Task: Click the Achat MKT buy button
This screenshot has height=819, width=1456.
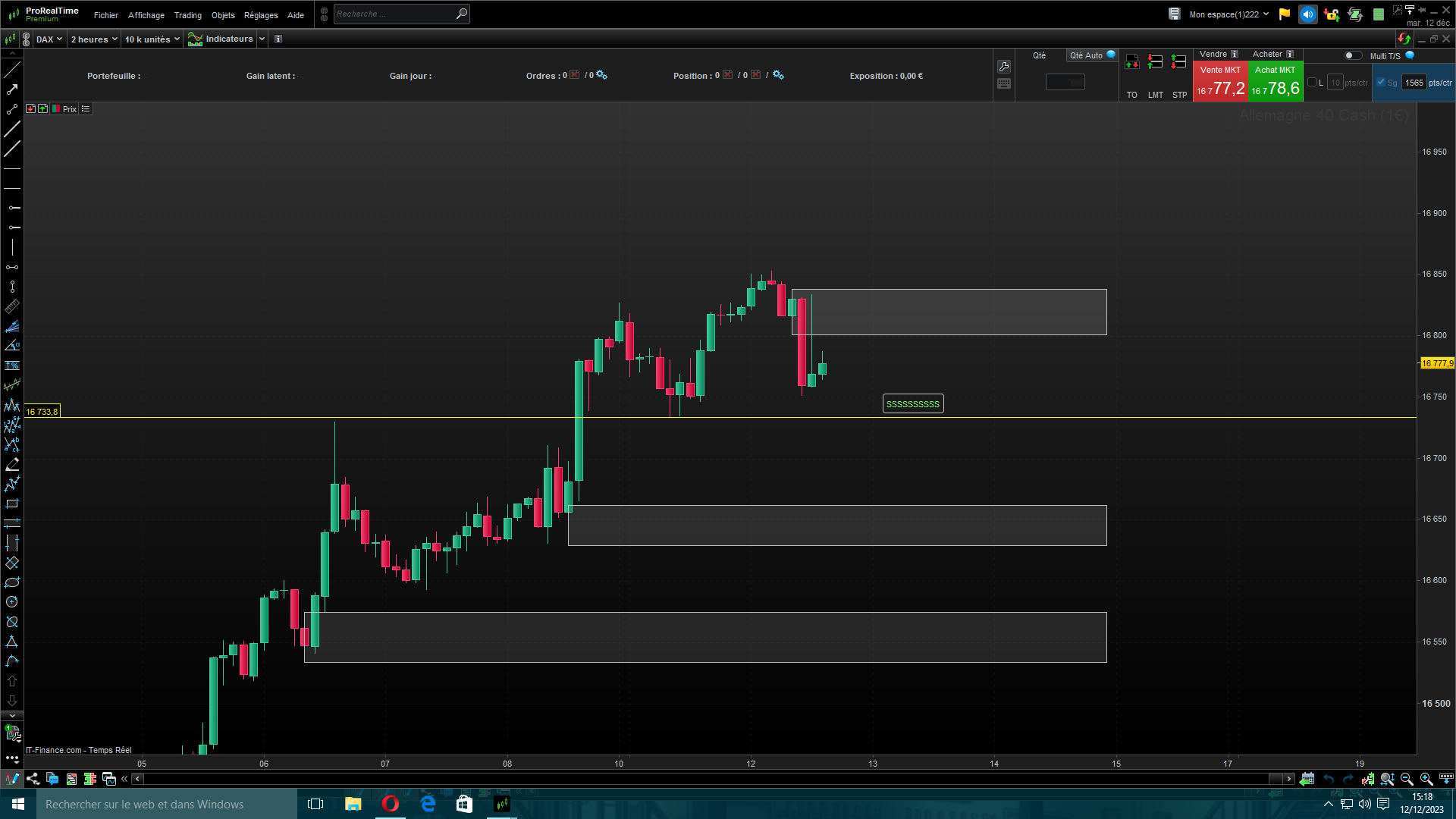Action: pos(1275,82)
